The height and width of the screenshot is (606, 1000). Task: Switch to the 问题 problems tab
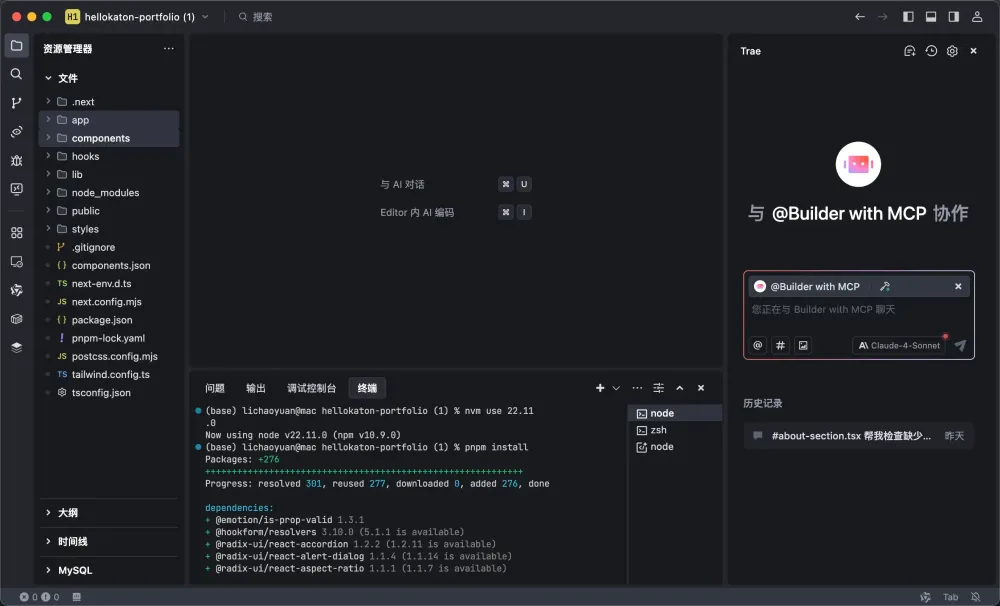(215, 388)
